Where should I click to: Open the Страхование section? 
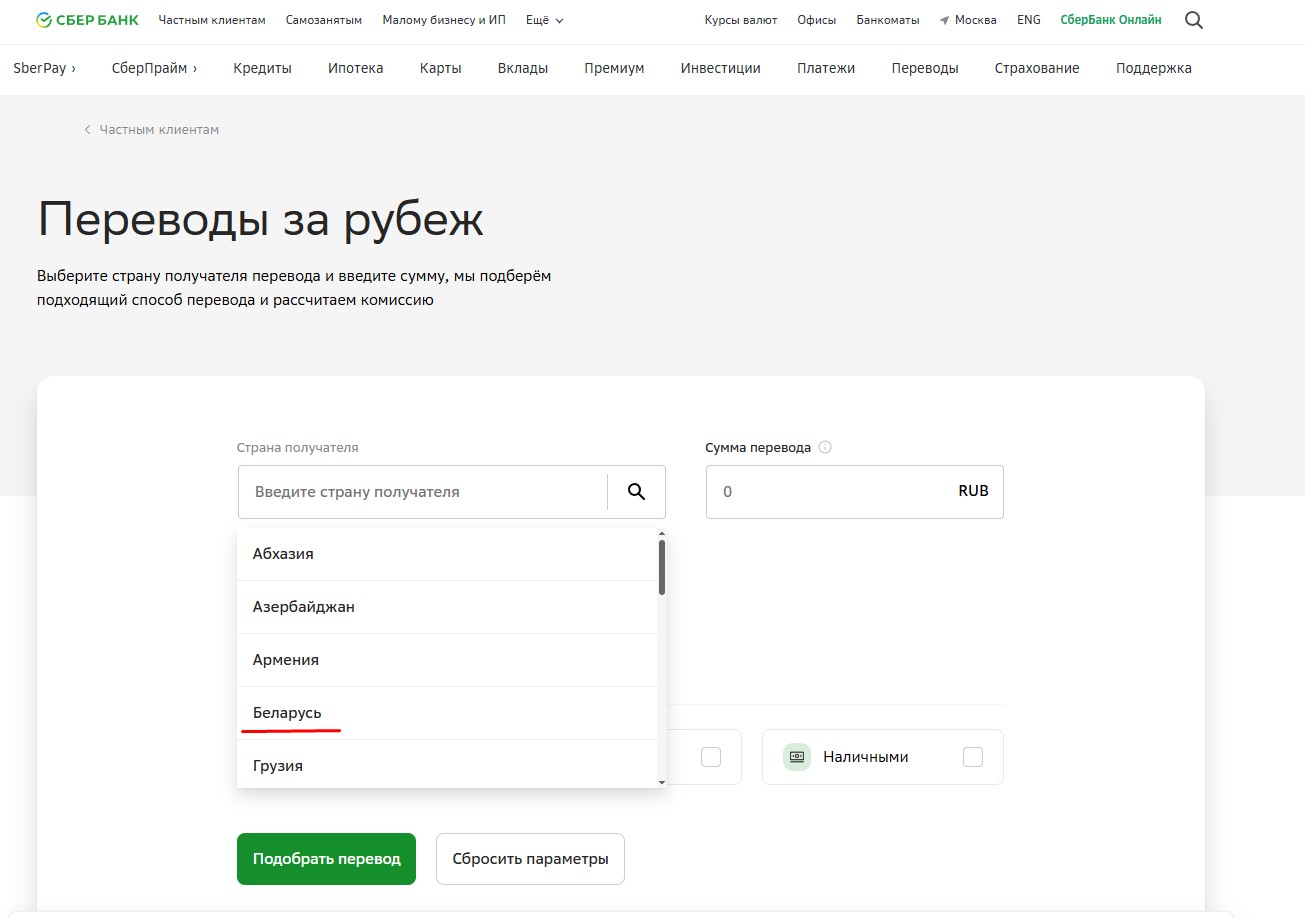[1037, 68]
